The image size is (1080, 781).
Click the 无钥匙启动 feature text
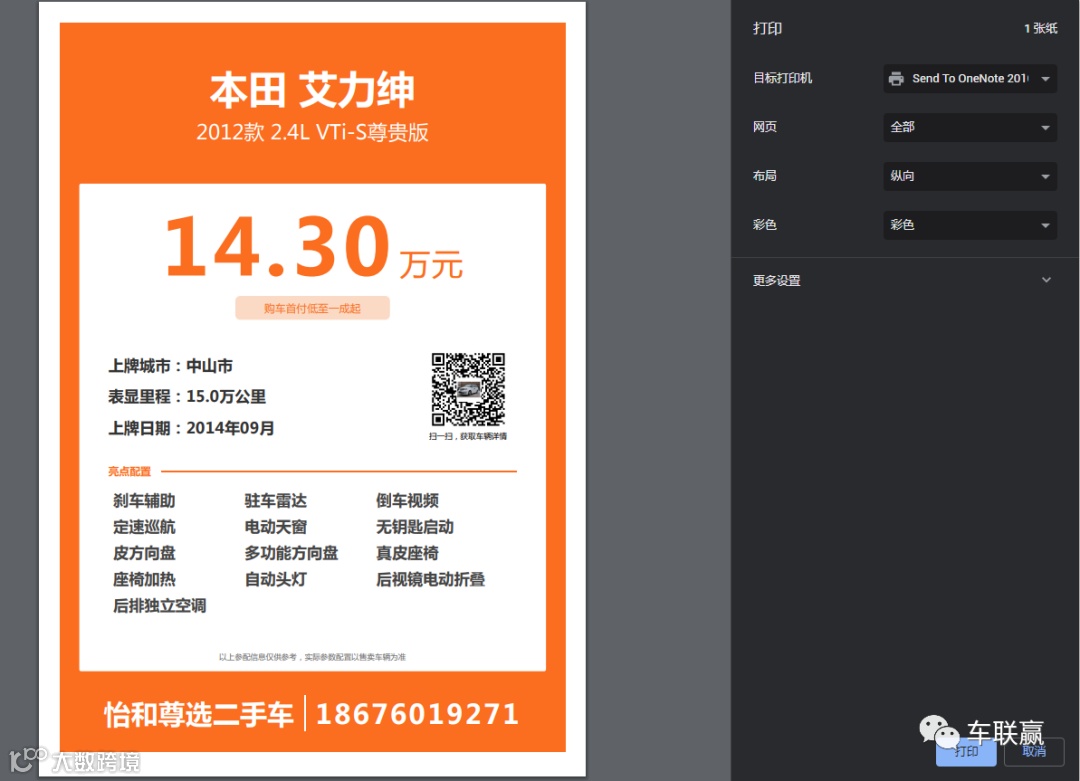pyautogui.click(x=415, y=527)
